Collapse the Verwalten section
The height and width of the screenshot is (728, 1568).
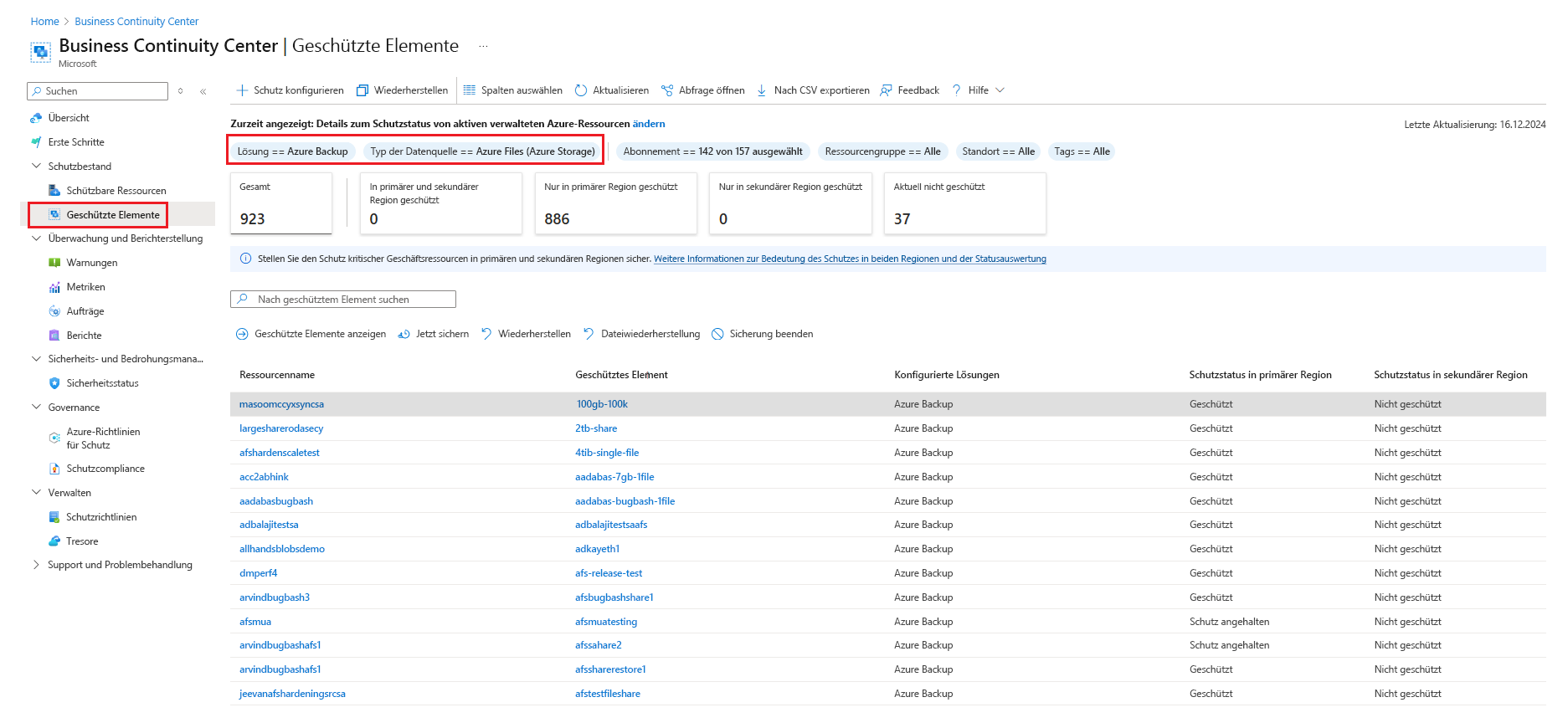(x=36, y=493)
